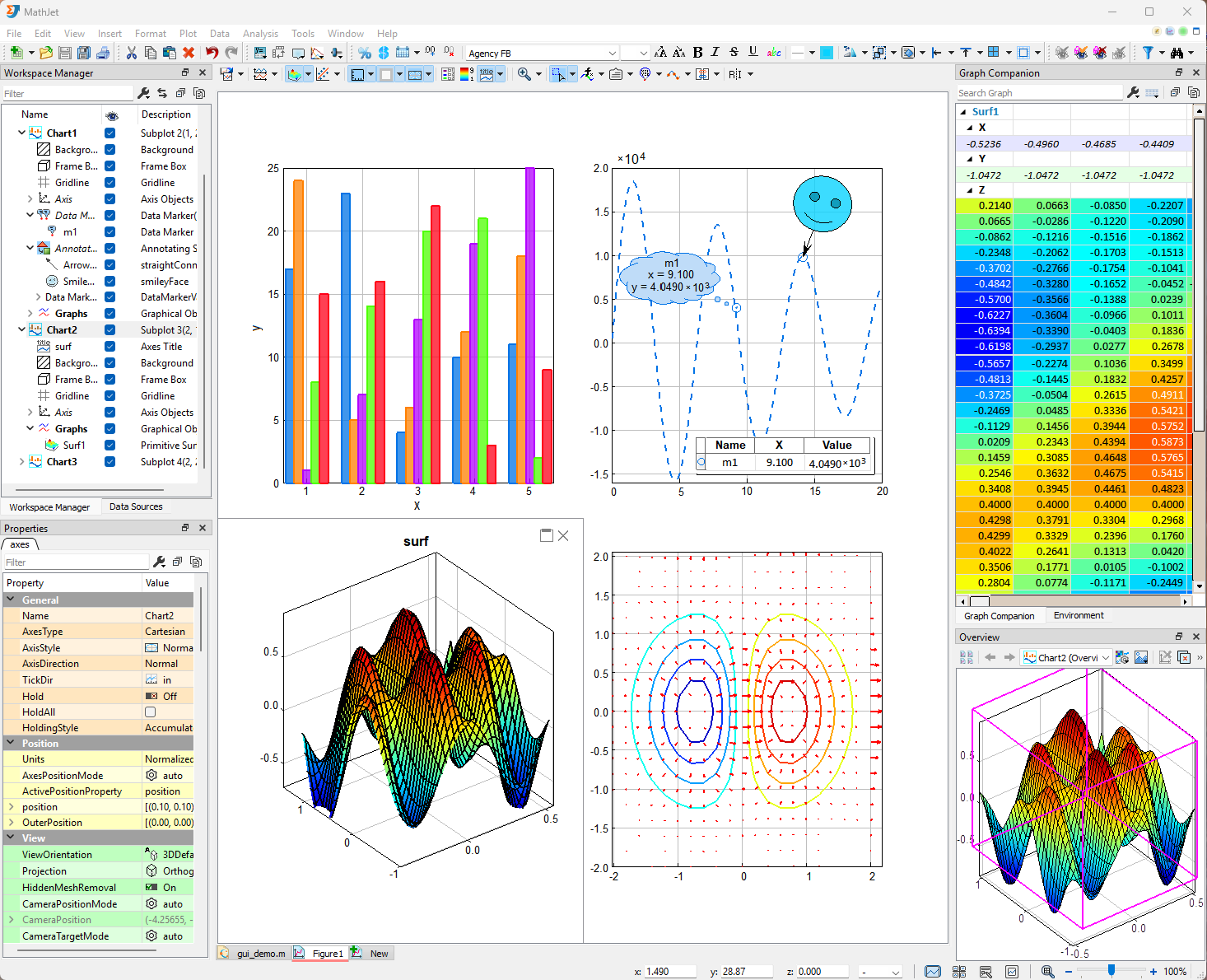Click wrench icon in Graph Companion search
1207x980 pixels.
coord(1133,93)
